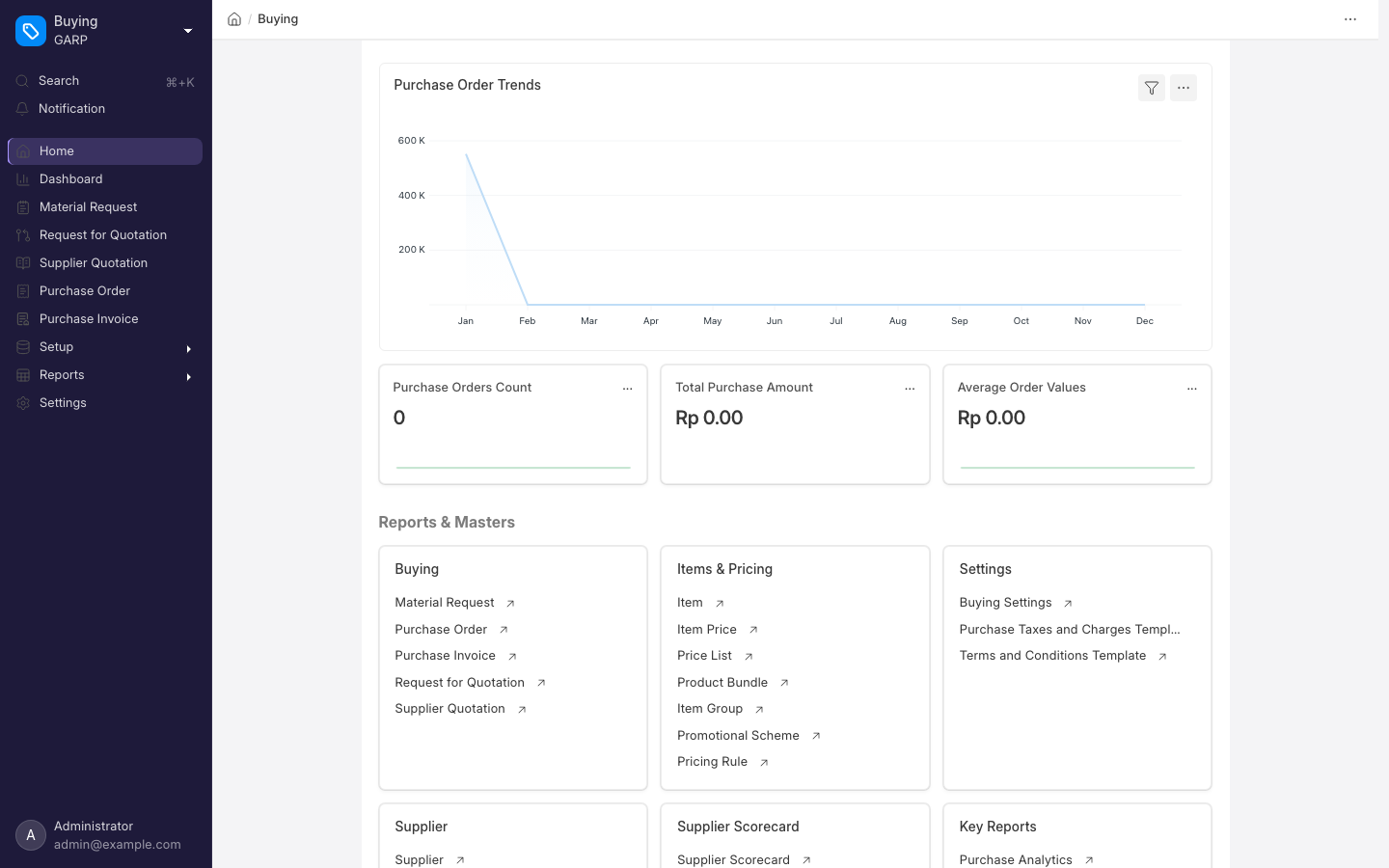The image size is (1389, 868).
Task: Open Purchase Invoice link in Buying card
Action: pyautogui.click(x=446, y=656)
